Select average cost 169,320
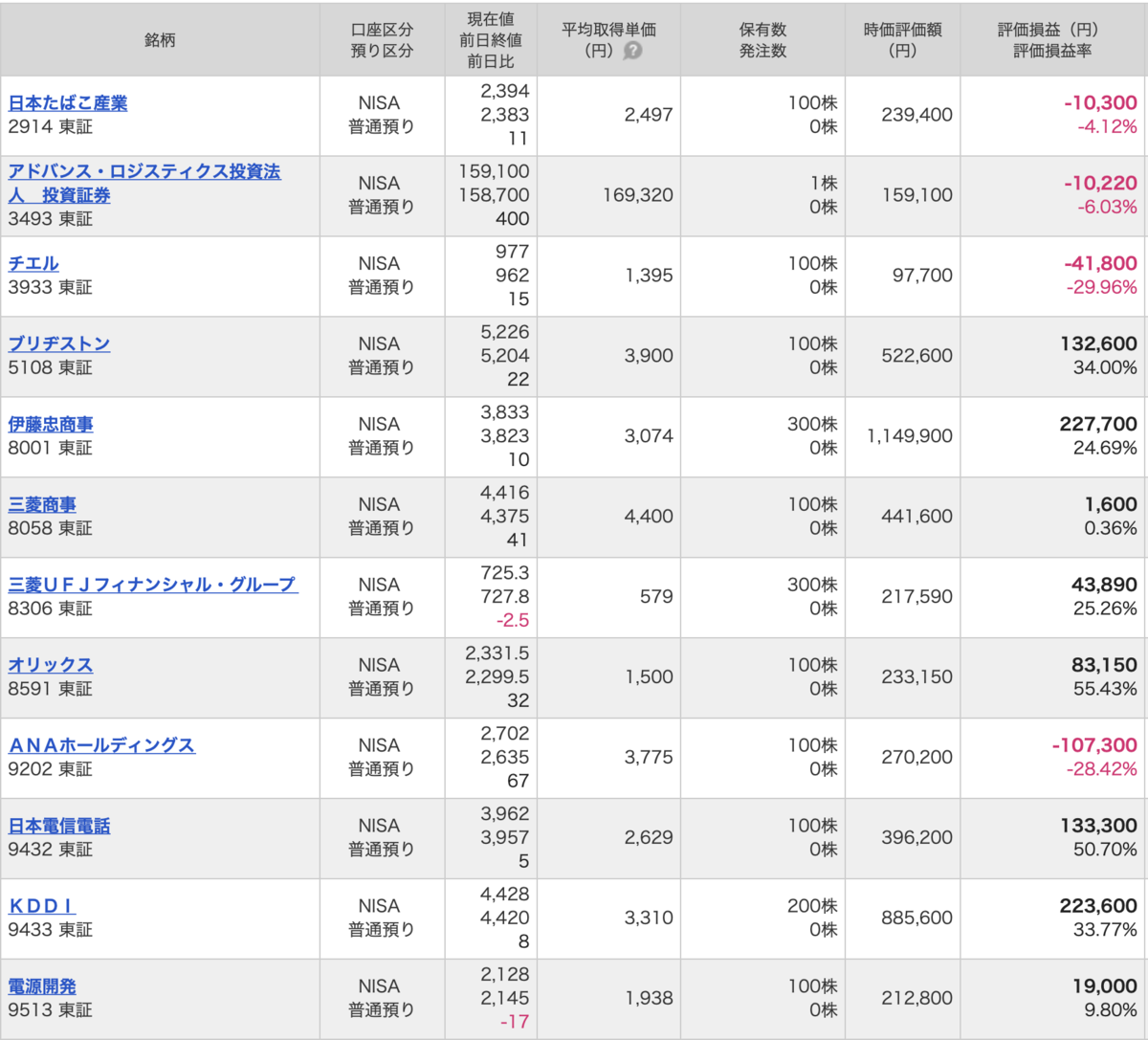 point(638,195)
